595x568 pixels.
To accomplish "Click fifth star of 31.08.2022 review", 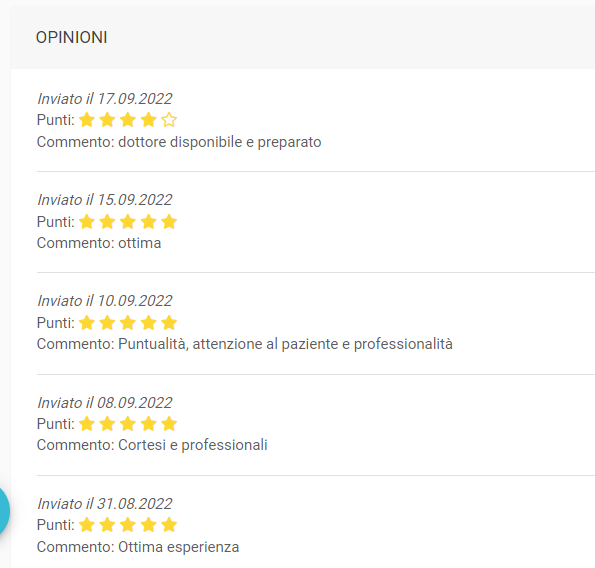I will pyautogui.click(x=169, y=525).
